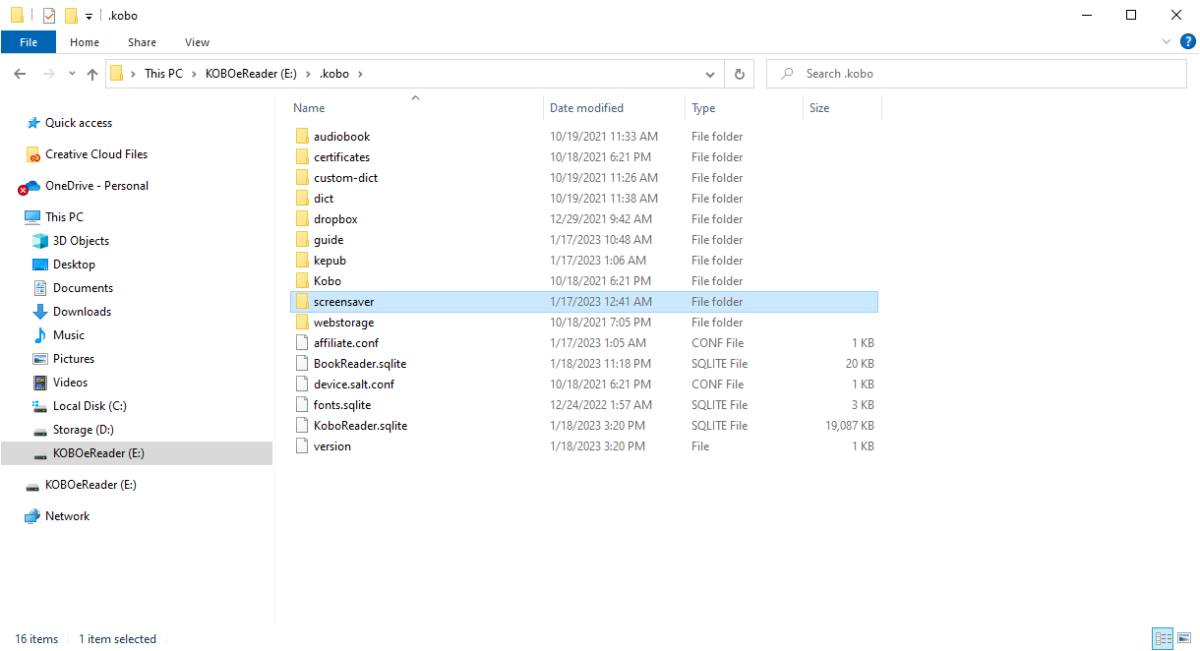Select the dict folder icon
This screenshot has width=1200, height=651.
pyautogui.click(x=303, y=198)
